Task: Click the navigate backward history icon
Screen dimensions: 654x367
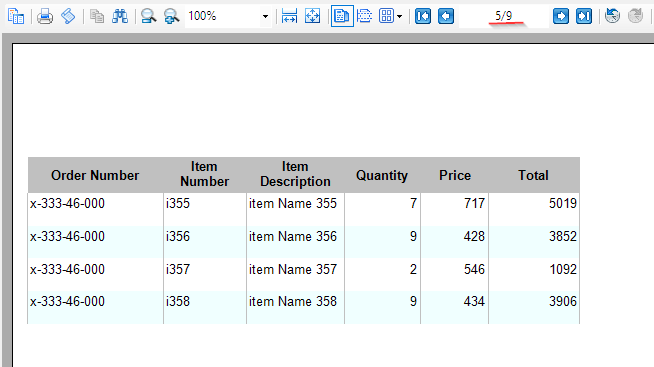Action: [x=612, y=16]
